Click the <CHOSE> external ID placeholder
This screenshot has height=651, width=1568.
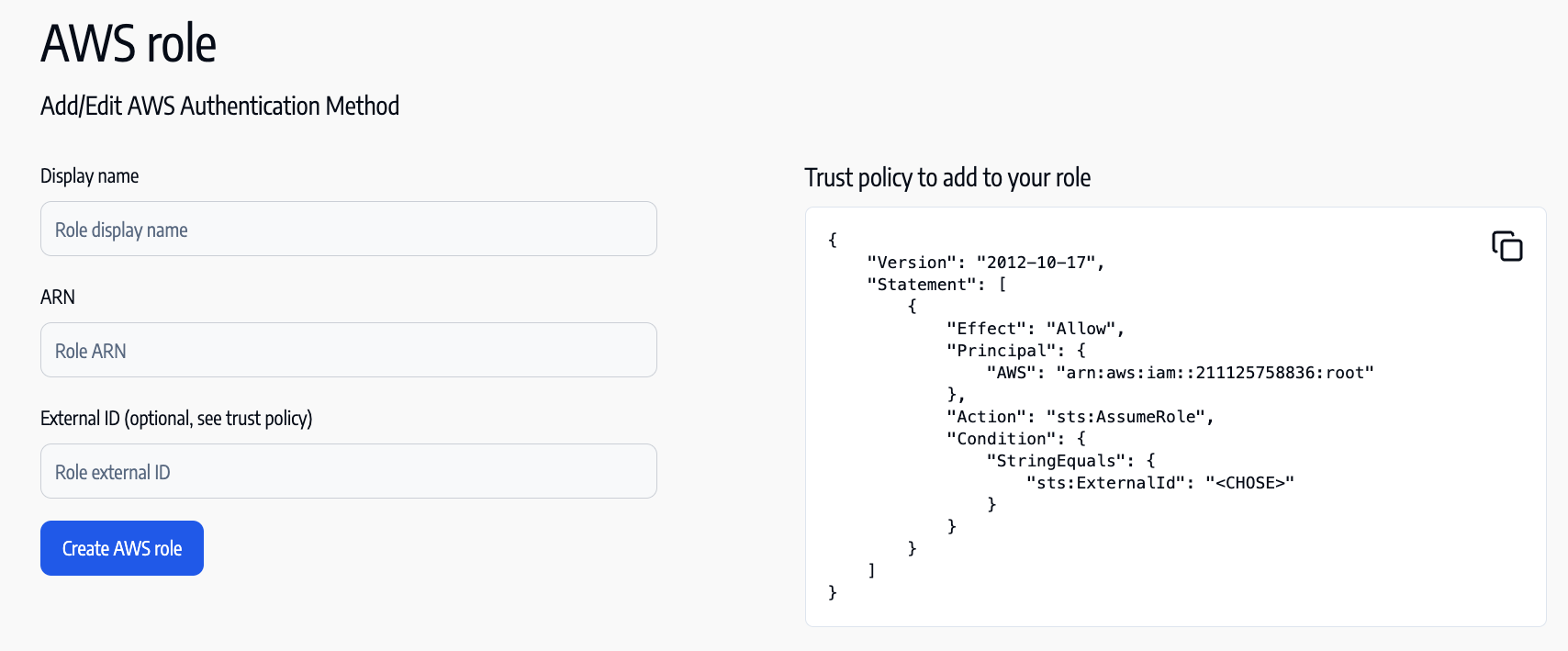pos(1249,483)
